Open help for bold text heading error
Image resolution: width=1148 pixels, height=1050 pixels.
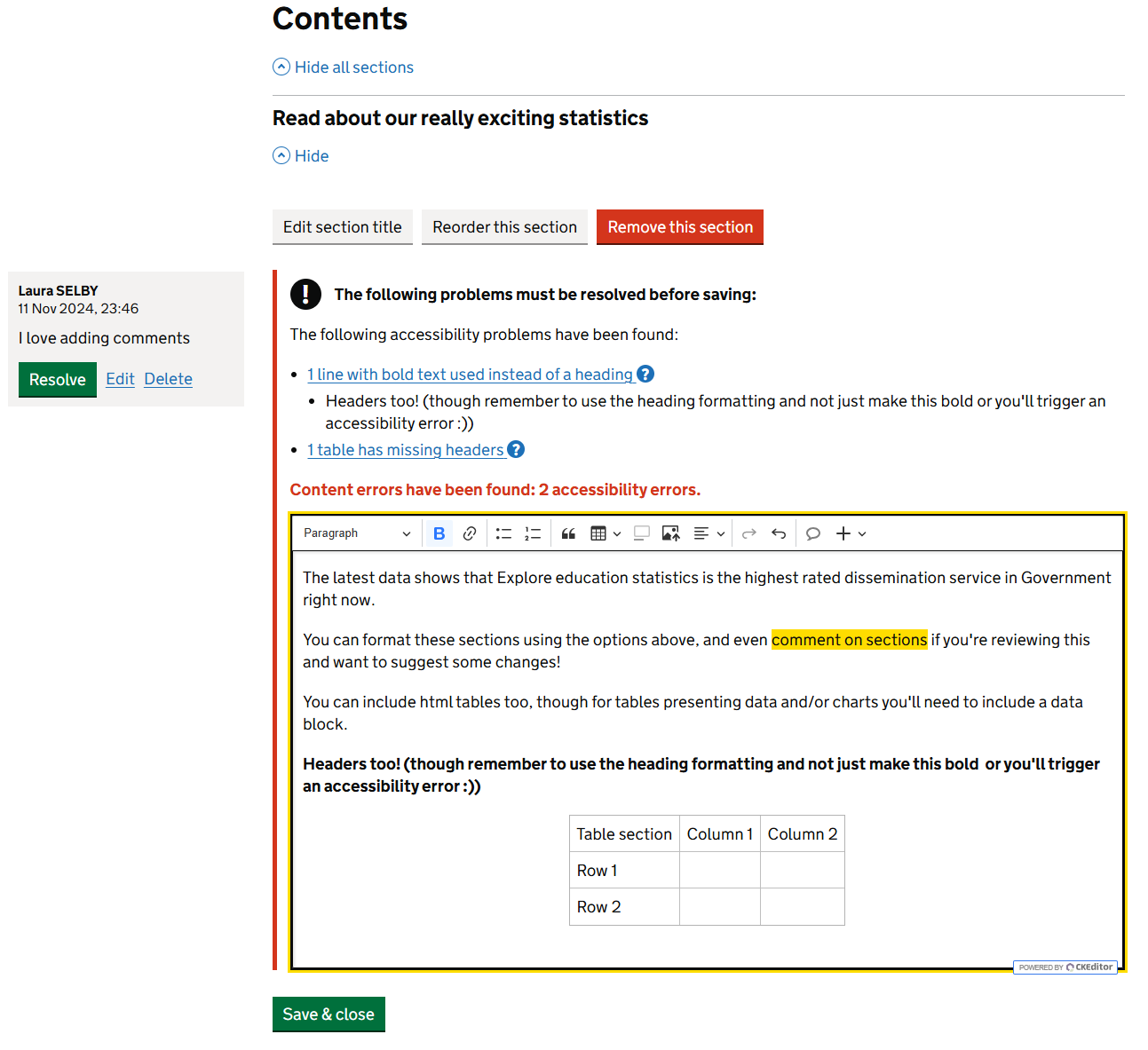pyautogui.click(x=645, y=375)
